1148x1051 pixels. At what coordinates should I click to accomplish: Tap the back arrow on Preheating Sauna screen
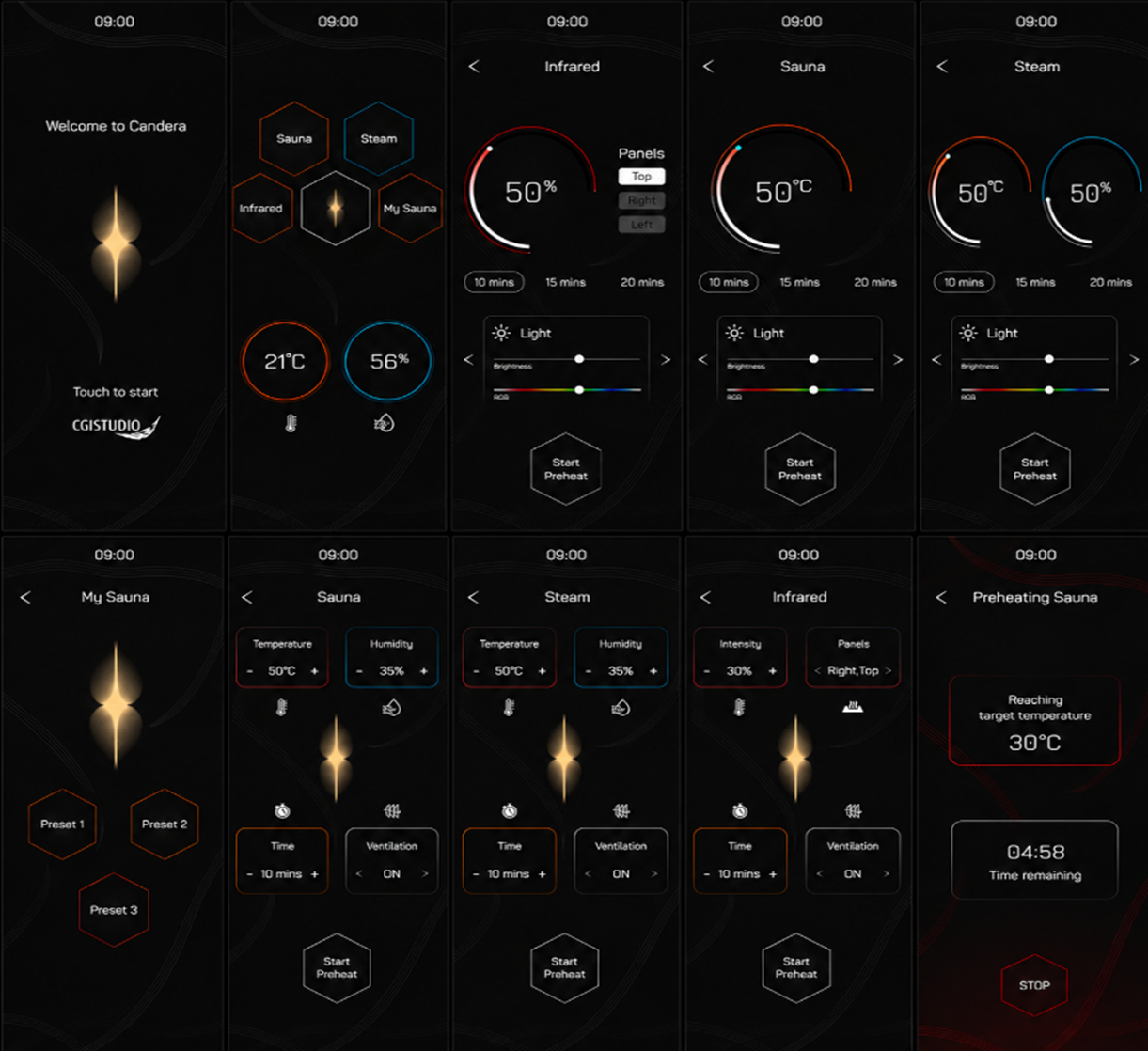tap(941, 598)
